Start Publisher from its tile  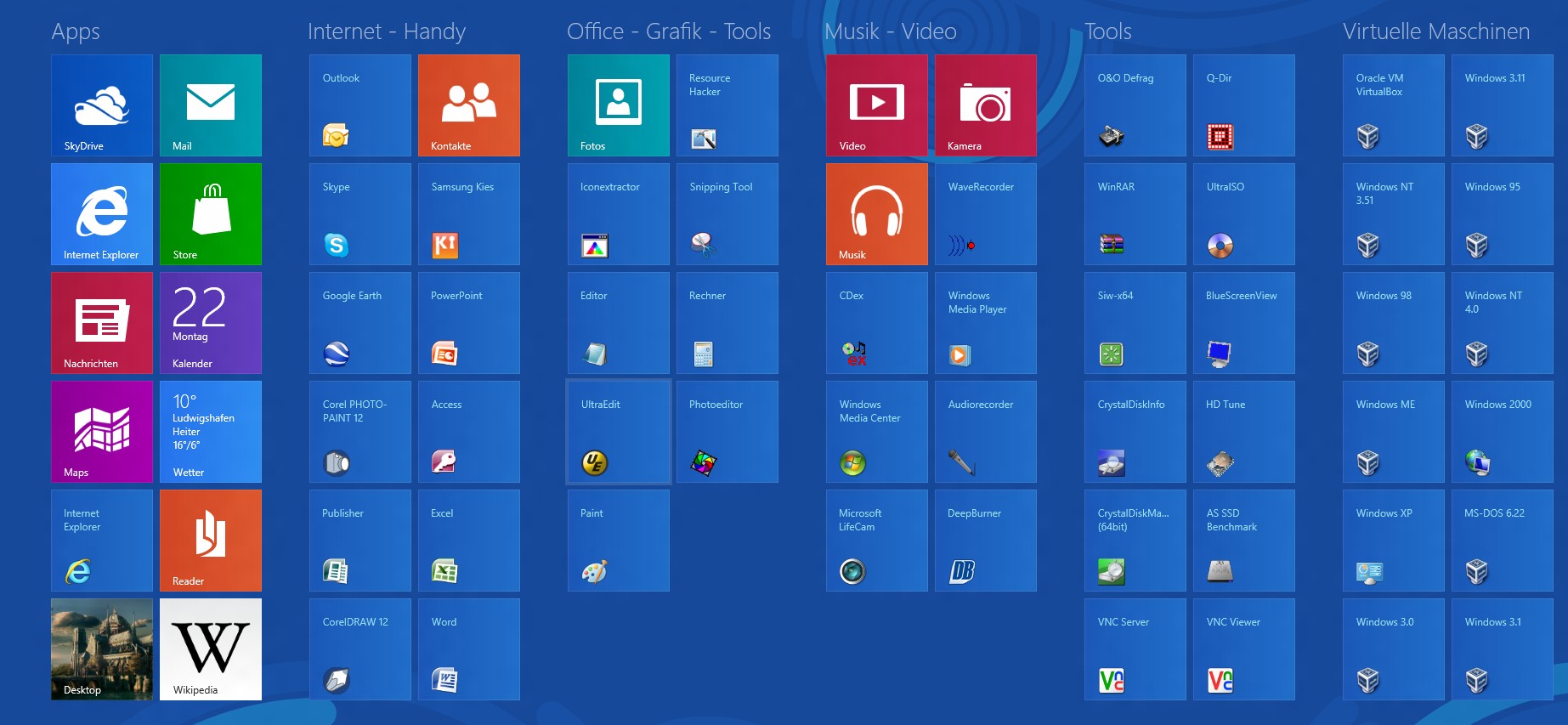(360, 541)
